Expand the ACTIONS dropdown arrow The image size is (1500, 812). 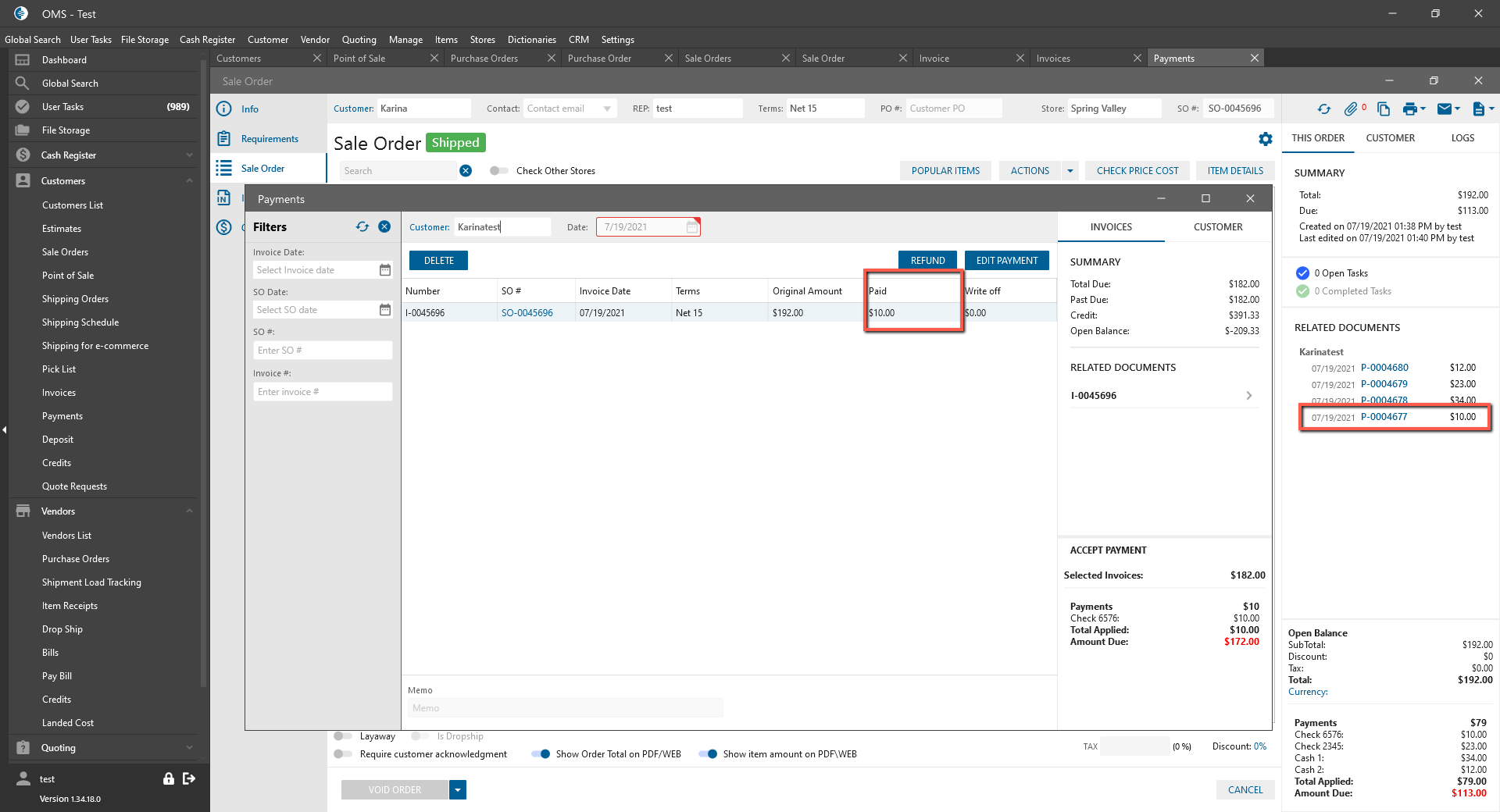(x=1070, y=171)
